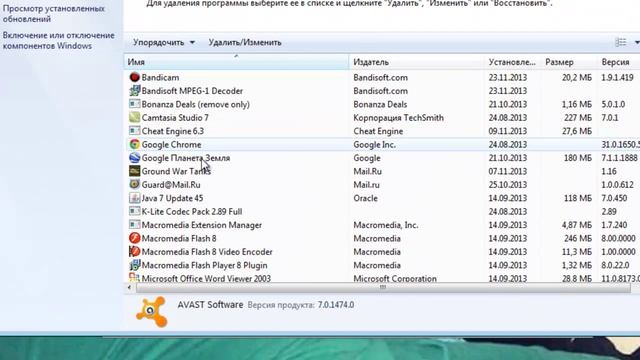Click the scrollbar left arrow
The image size is (640, 360).
(129, 288)
